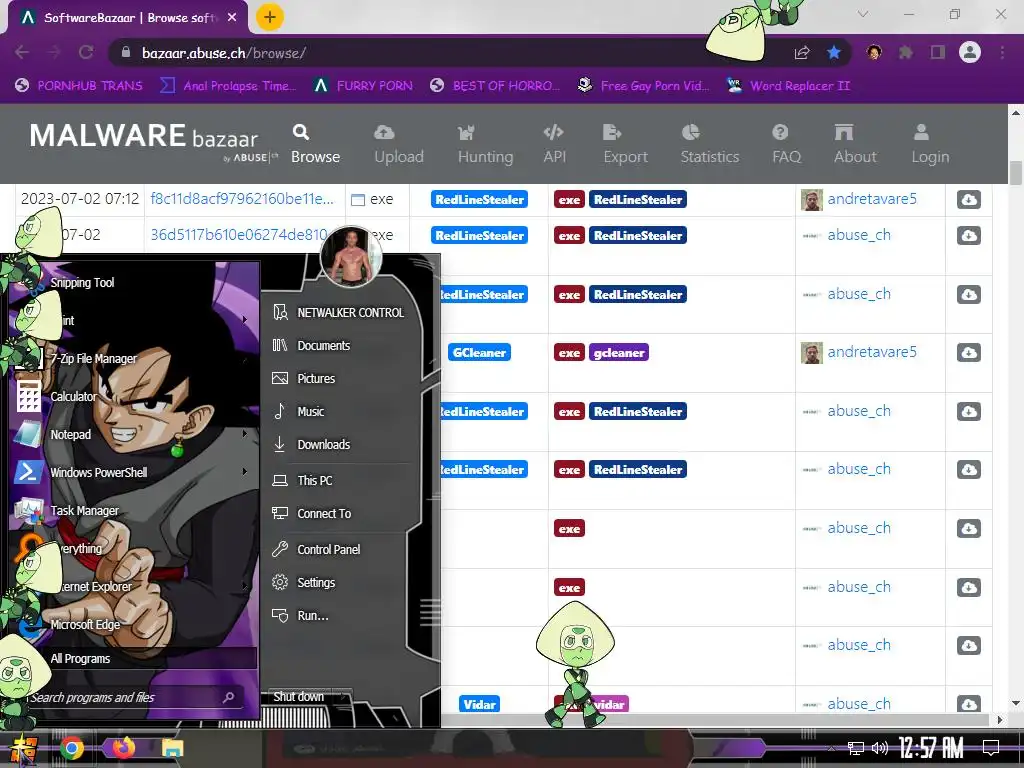Toggle the browser side panel icon
1024x768 pixels.
(x=938, y=52)
